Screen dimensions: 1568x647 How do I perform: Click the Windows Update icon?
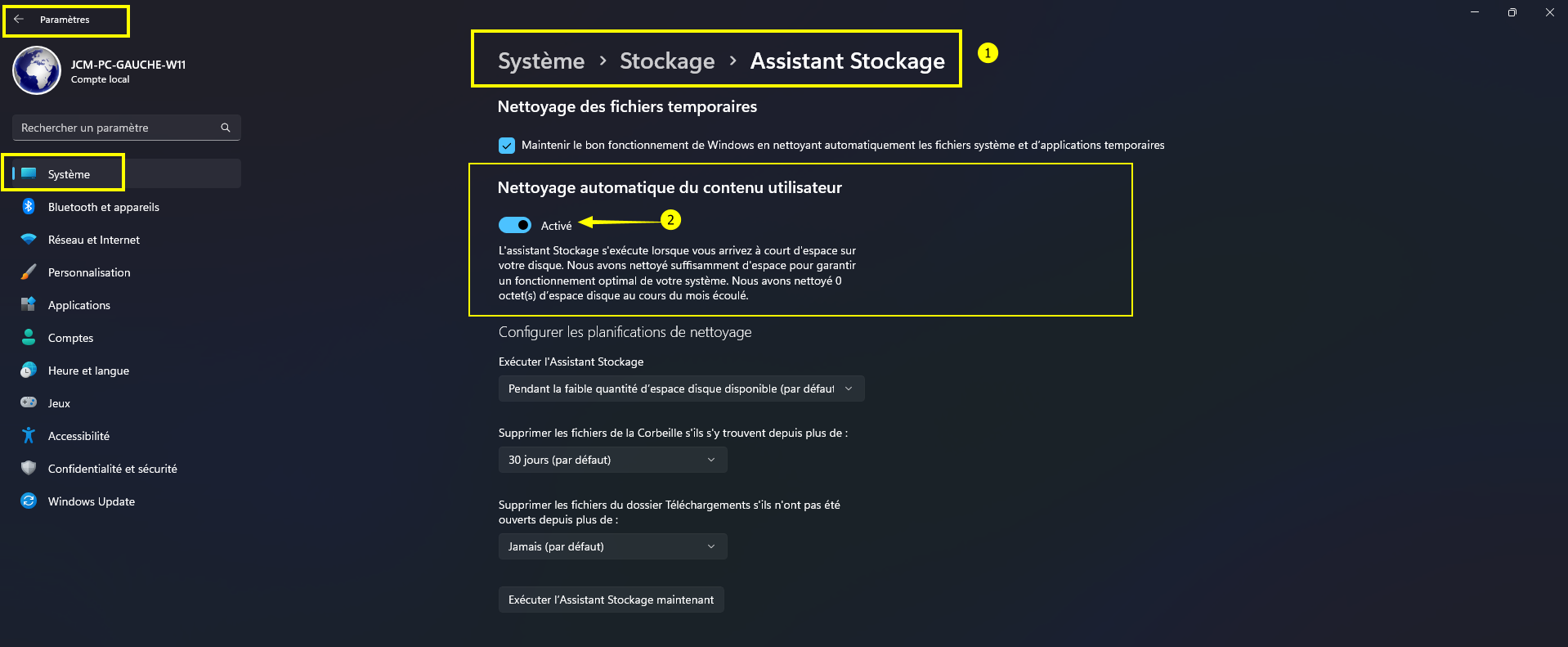[x=29, y=501]
